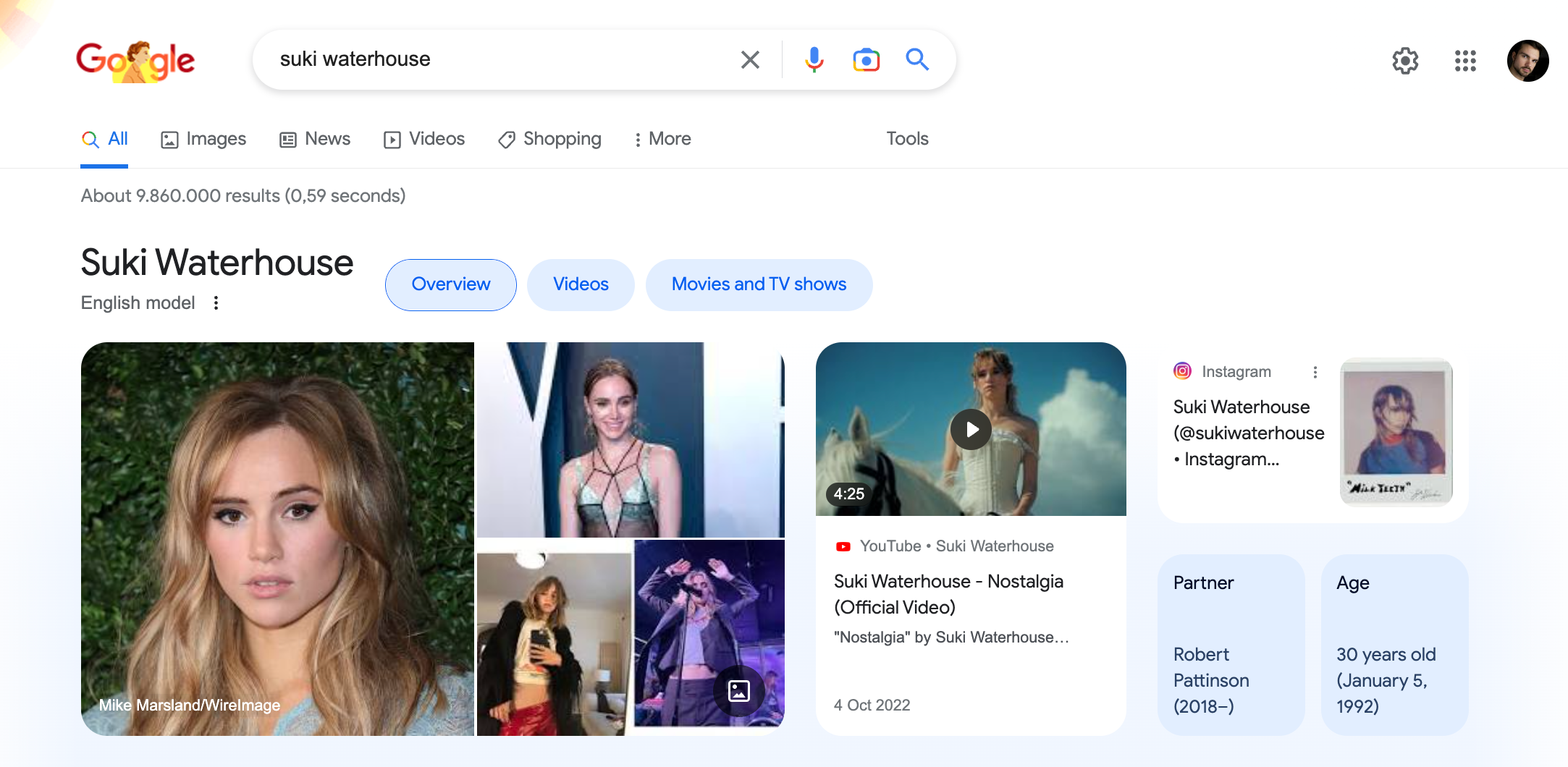This screenshot has height=767, width=1568.
Task: Open Google account profile avatar
Action: (x=1527, y=61)
